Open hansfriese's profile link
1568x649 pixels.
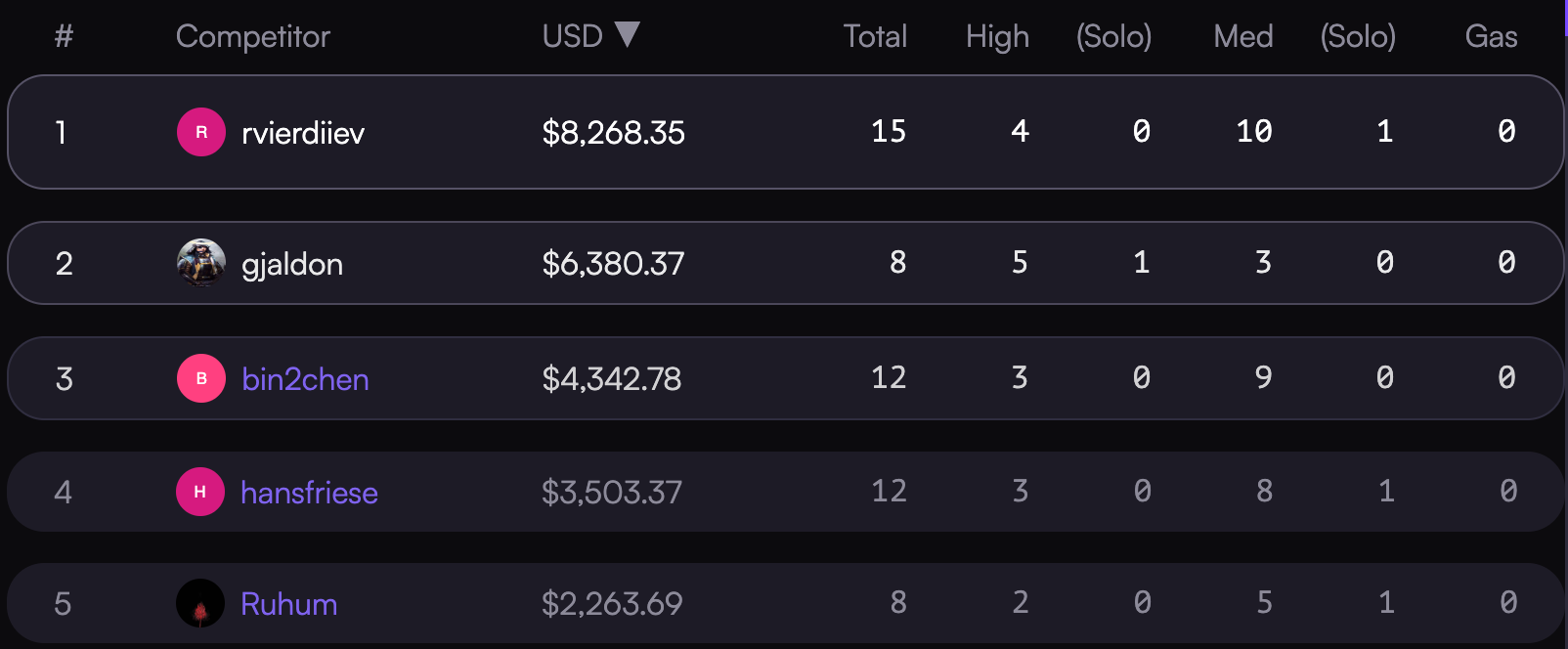coord(309,493)
